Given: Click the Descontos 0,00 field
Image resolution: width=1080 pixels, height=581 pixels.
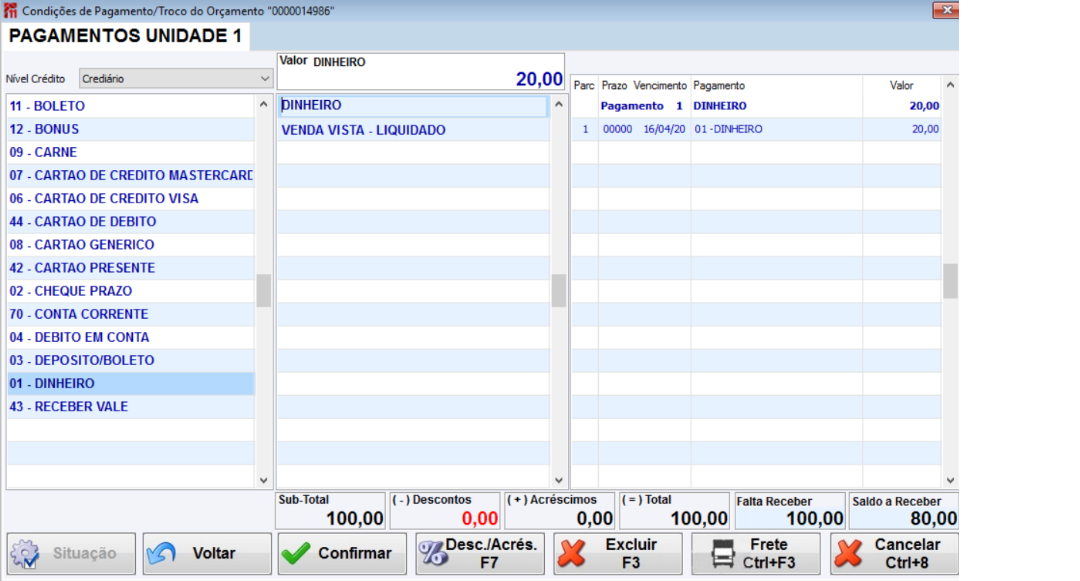Looking at the screenshot, I should coord(445,511).
